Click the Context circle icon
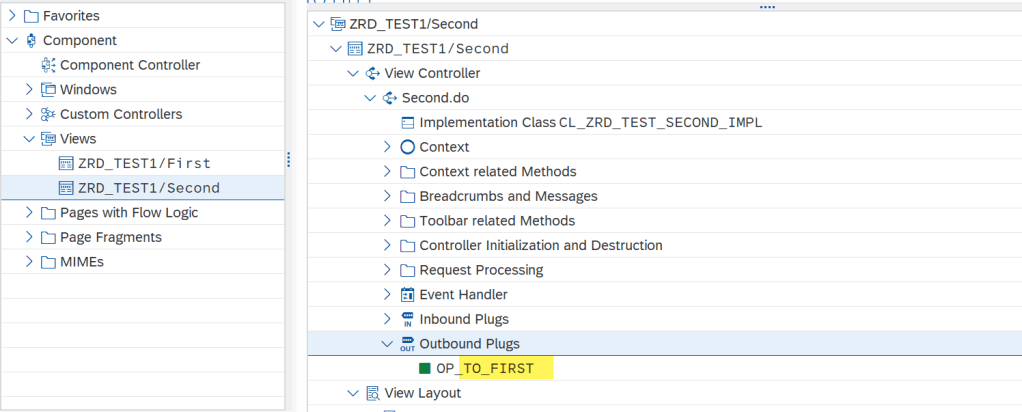1022x412 pixels. [407, 147]
